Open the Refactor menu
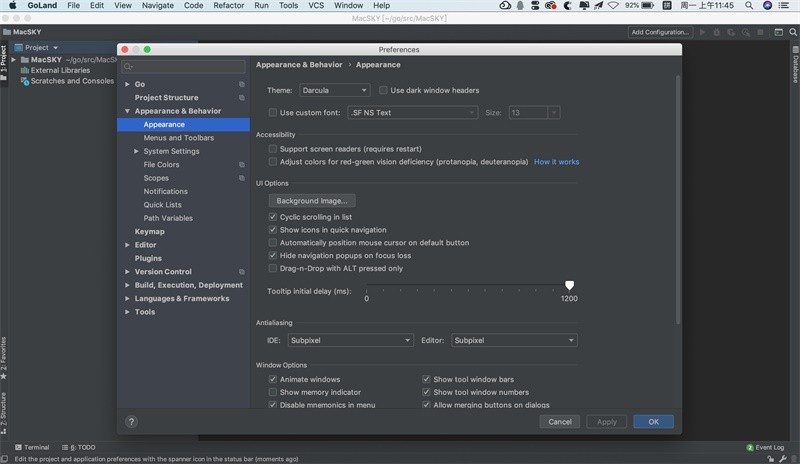The height and width of the screenshot is (464, 800). point(229,6)
